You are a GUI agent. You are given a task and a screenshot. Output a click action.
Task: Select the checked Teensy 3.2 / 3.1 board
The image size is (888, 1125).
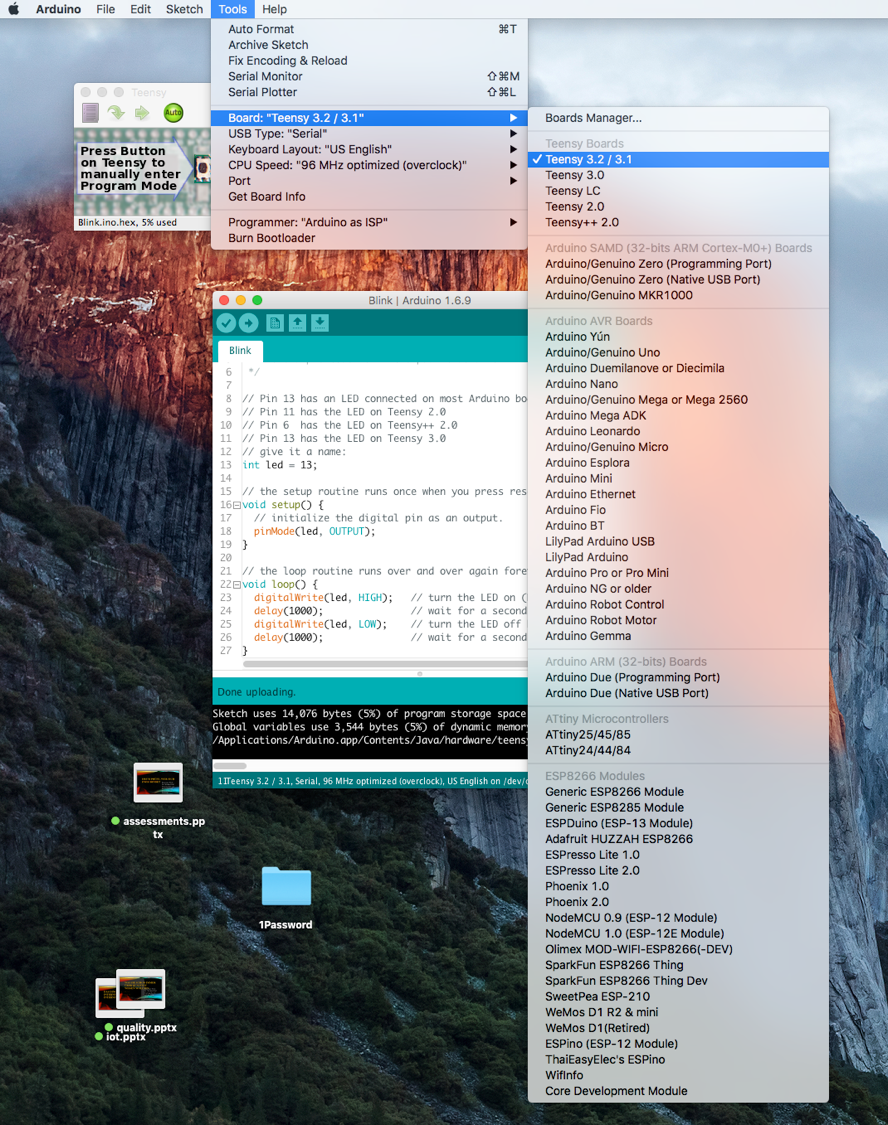pyautogui.click(x=679, y=159)
